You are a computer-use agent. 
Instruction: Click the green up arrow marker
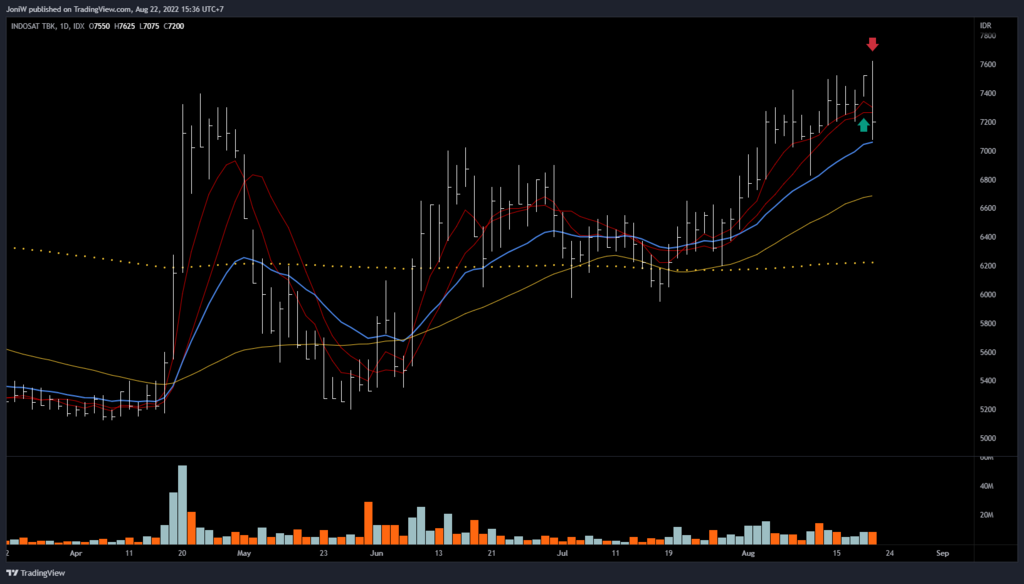coord(863,125)
